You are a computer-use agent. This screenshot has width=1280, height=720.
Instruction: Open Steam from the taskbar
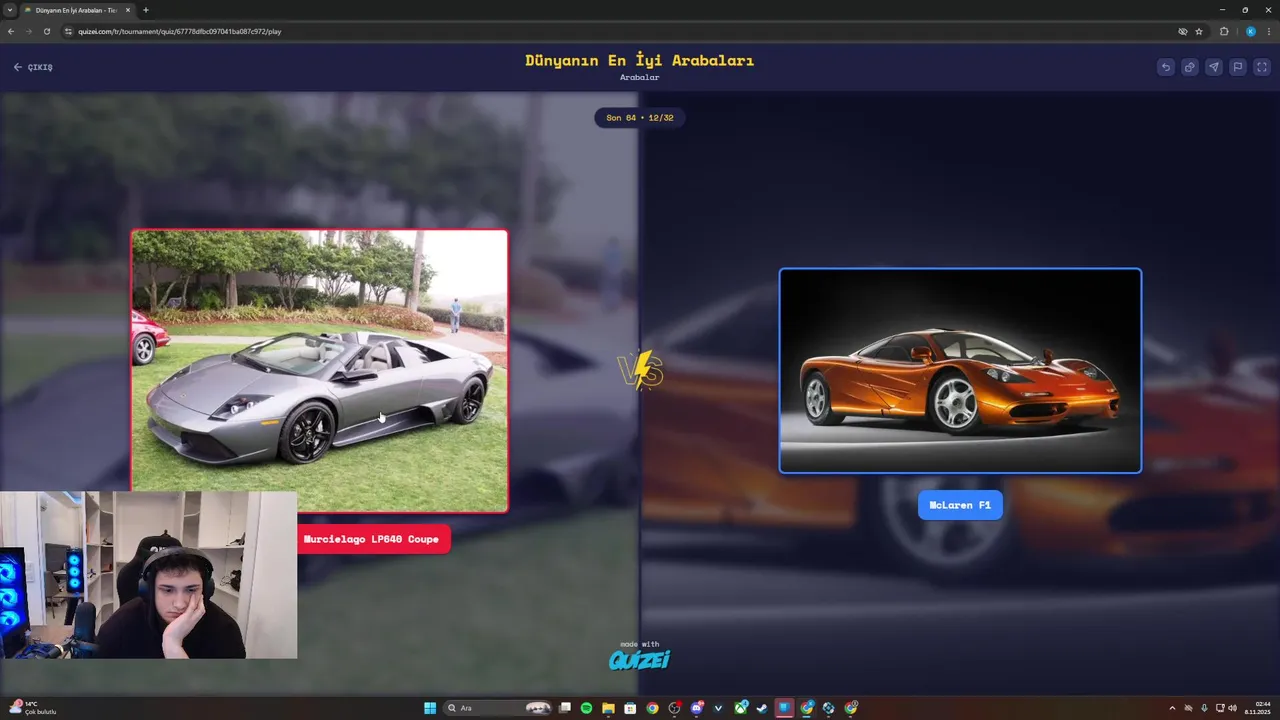pyautogui.click(x=763, y=708)
